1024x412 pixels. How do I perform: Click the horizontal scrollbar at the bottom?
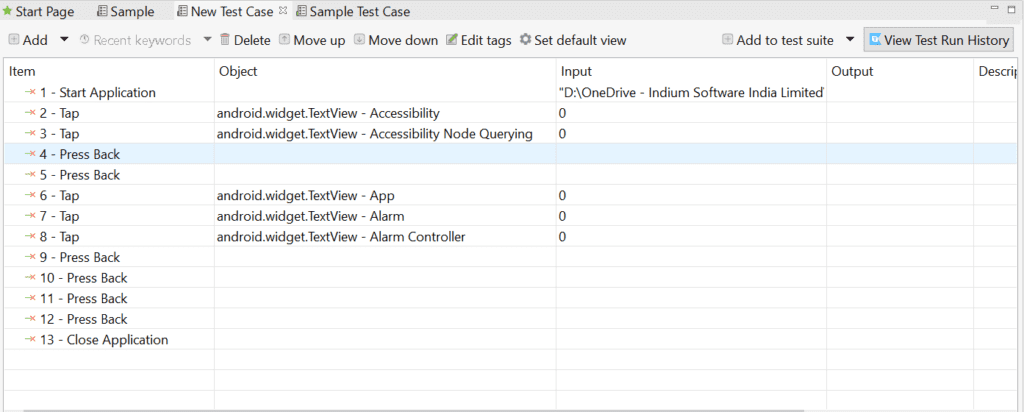(x=500, y=409)
